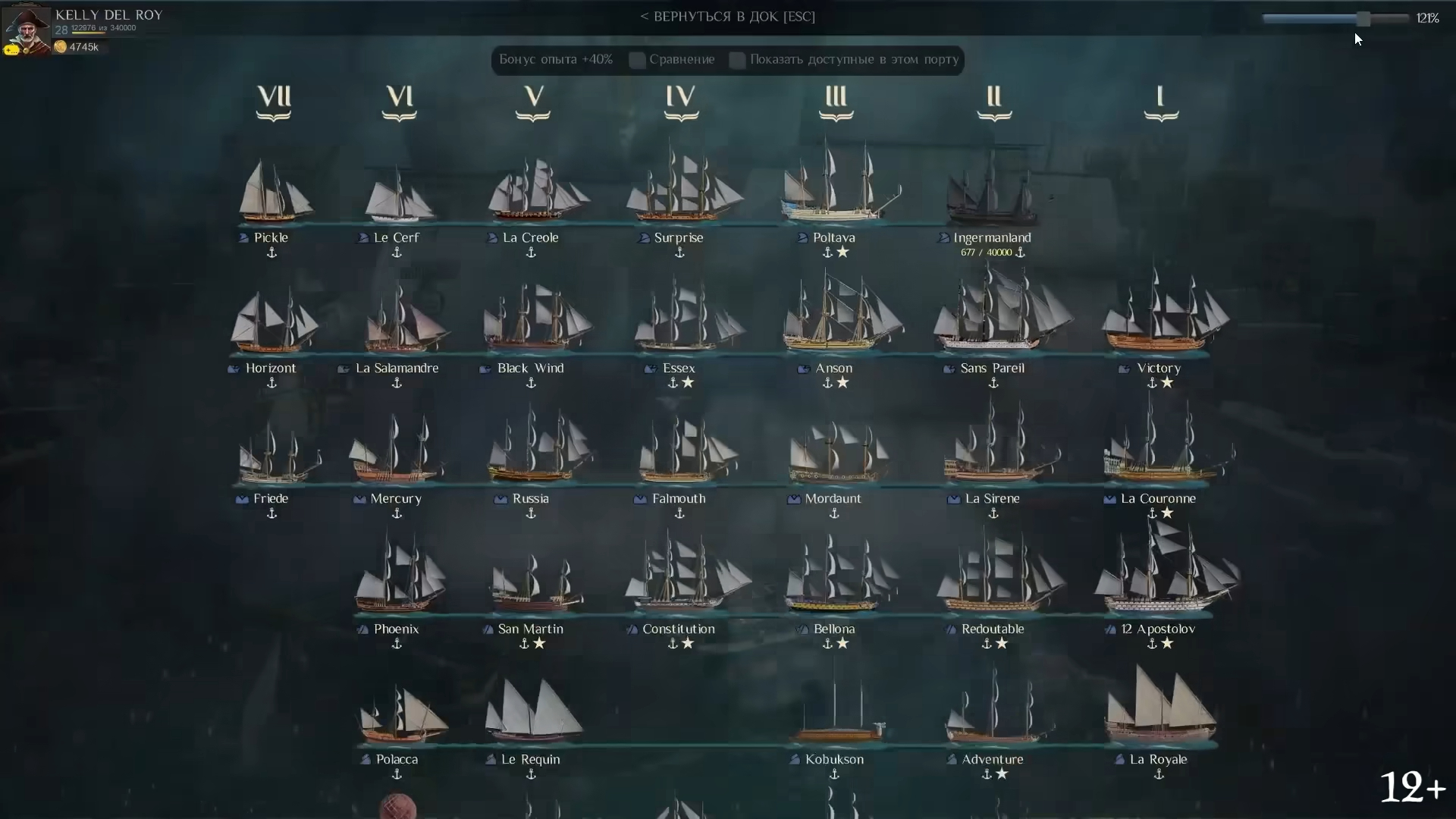Viewport: 1456px width, 819px height.
Task: Click the rank IV column header
Action: (681, 102)
